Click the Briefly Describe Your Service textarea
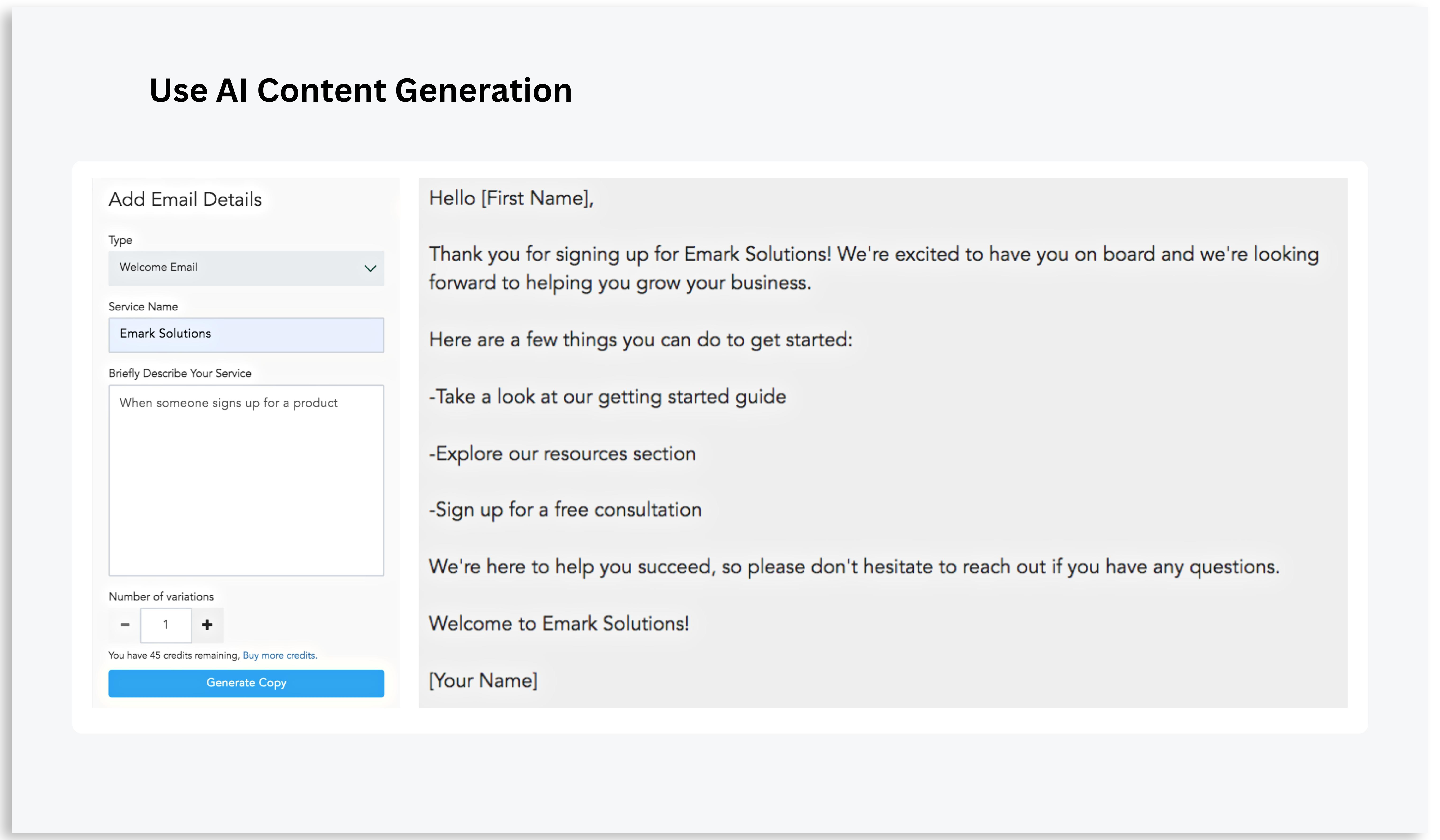 point(246,480)
